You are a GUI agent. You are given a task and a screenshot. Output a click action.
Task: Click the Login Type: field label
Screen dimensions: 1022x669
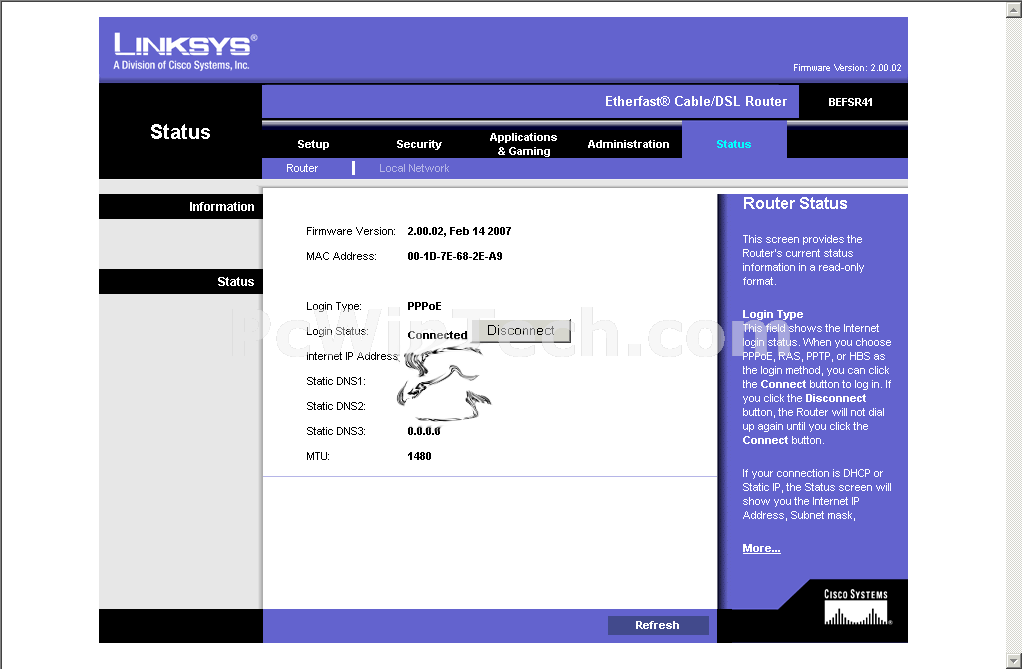(x=334, y=306)
